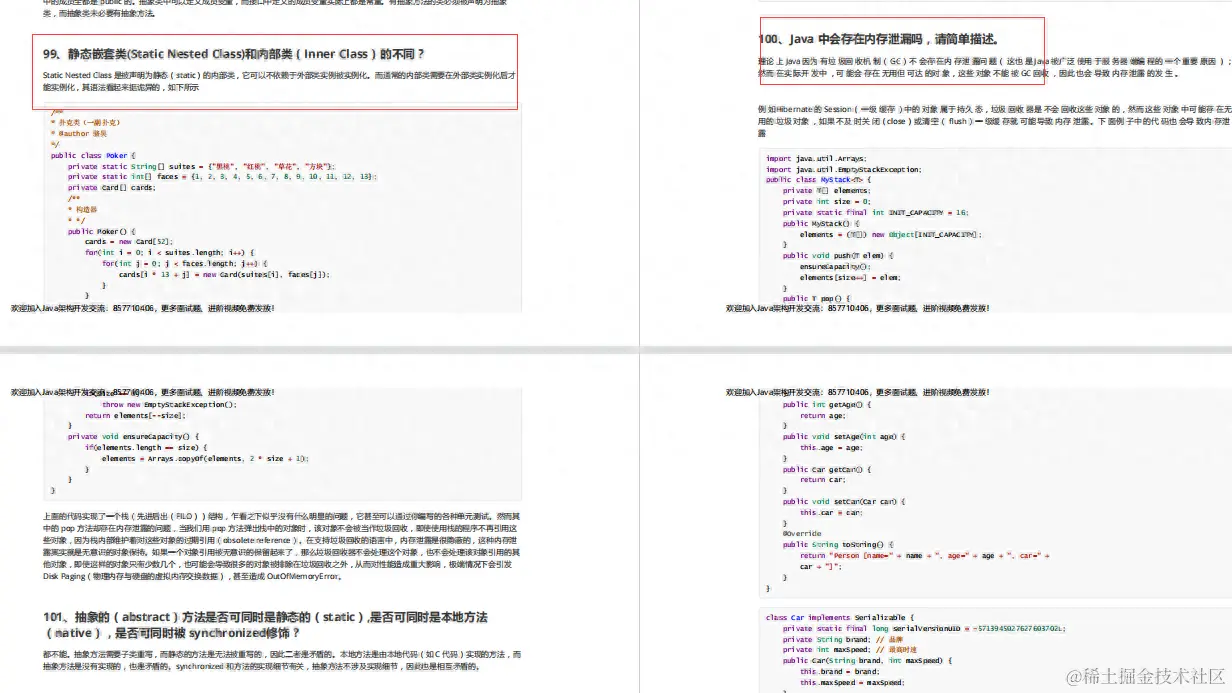Viewport: 1232px width, 693px height.
Task: Click the line 'return age;'
Action: click(823, 415)
